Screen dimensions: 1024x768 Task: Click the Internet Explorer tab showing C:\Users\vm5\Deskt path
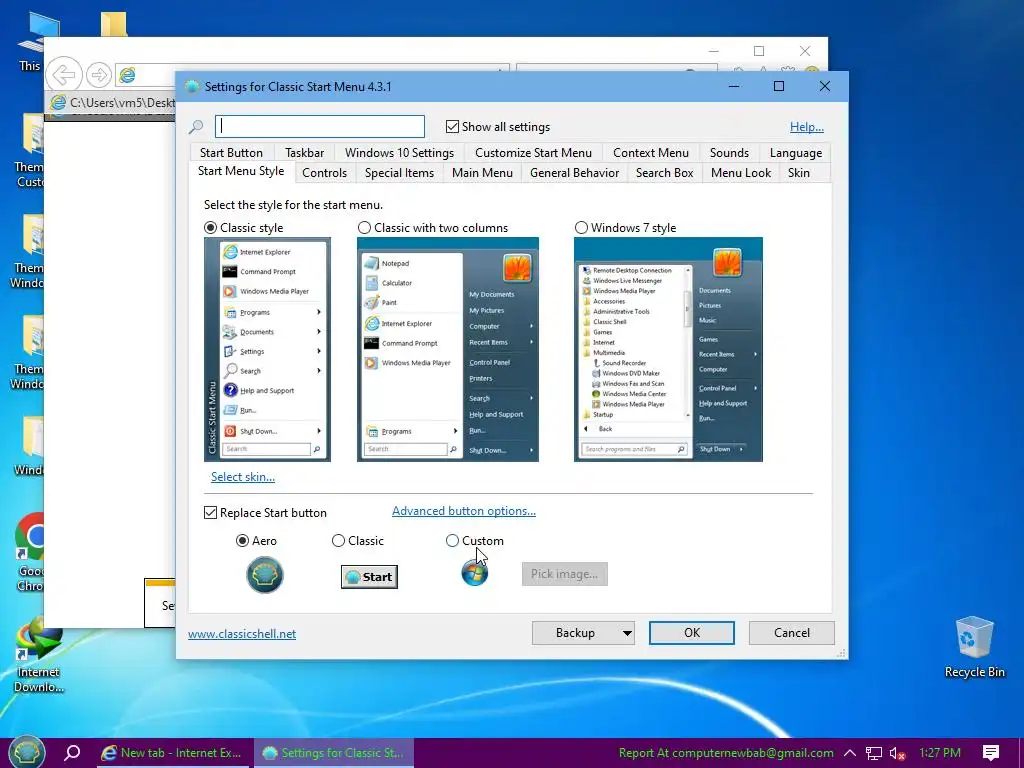111,103
